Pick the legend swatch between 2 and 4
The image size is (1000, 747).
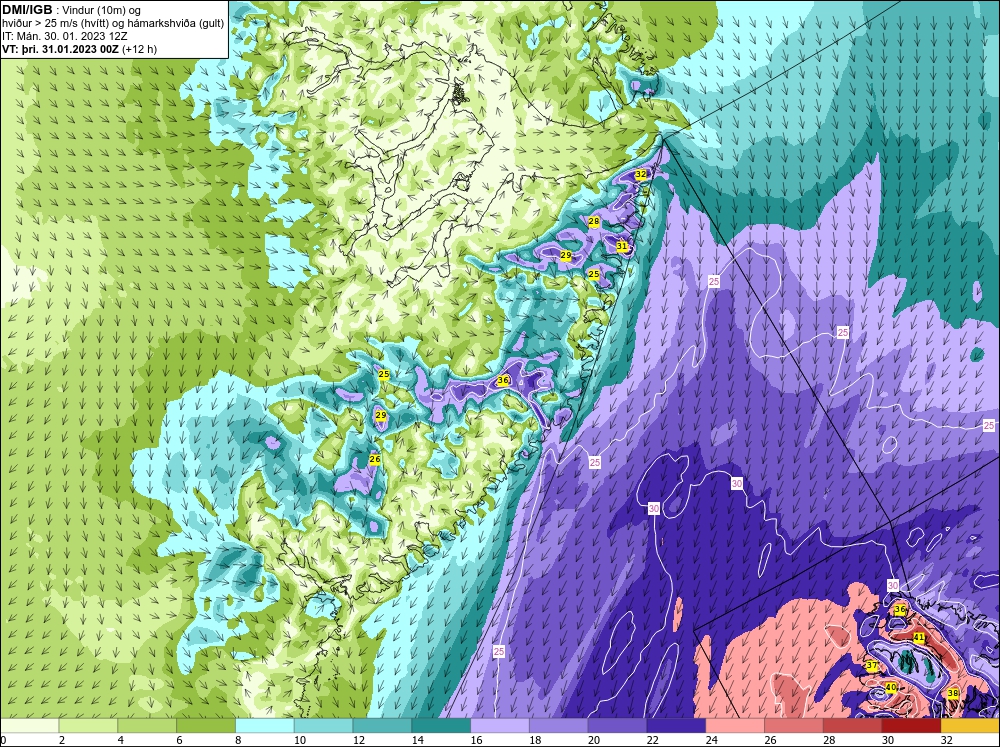[88, 726]
